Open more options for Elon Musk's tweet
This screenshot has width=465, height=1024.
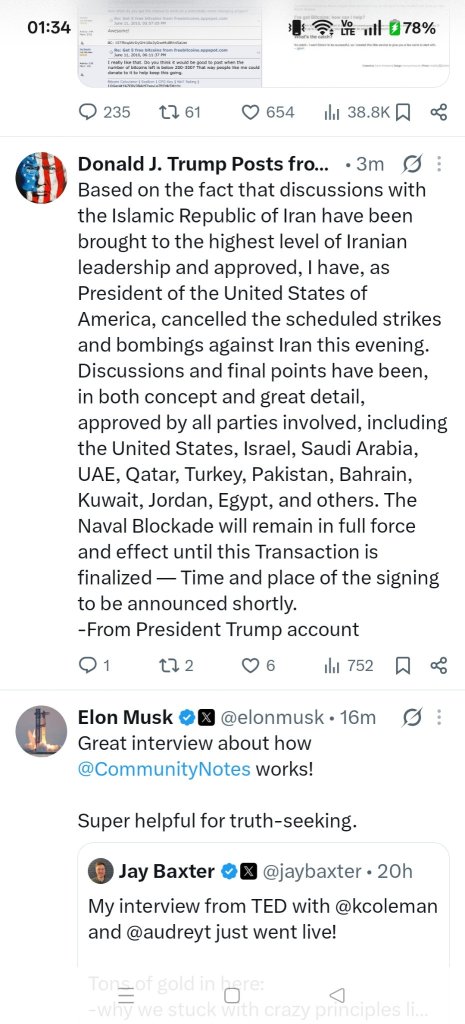pos(439,717)
